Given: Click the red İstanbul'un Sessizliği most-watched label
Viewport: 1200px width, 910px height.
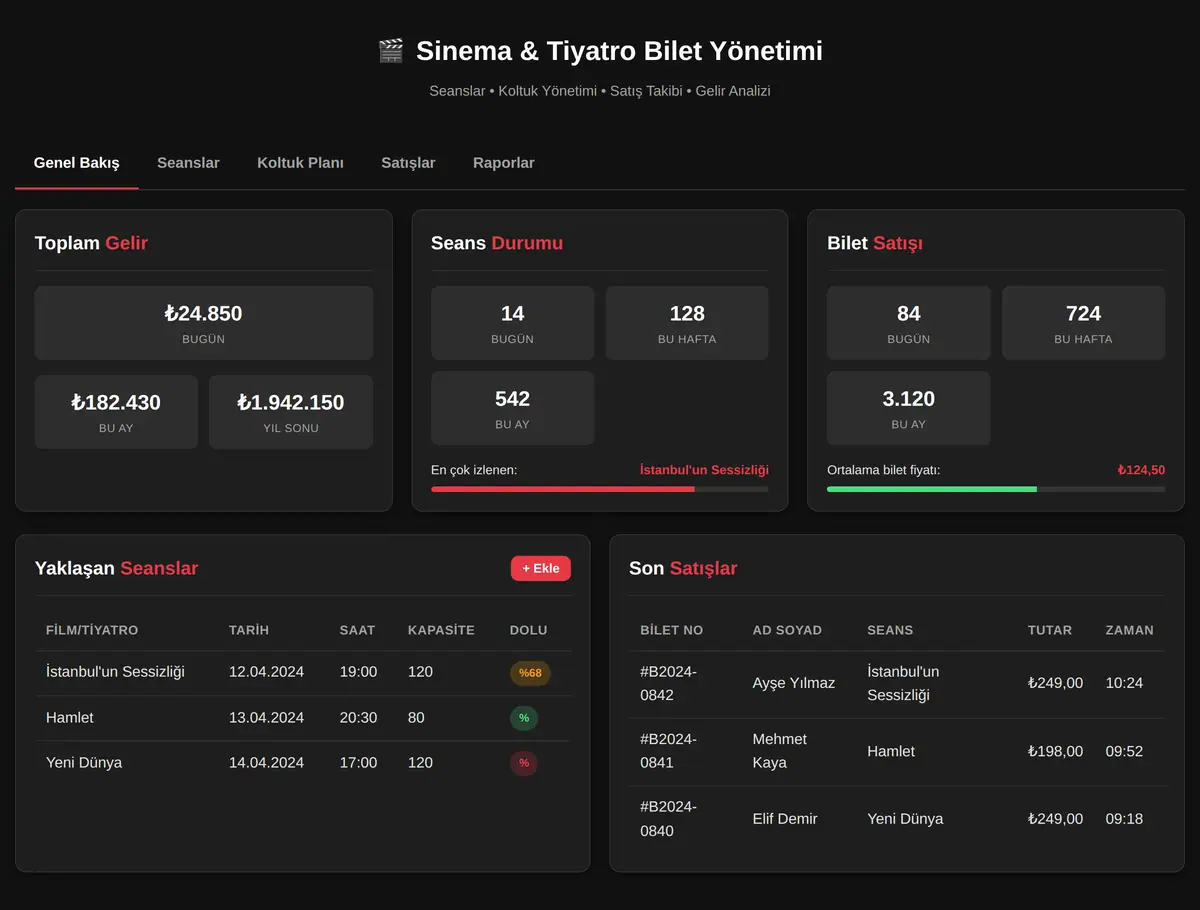Looking at the screenshot, I should [704, 470].
